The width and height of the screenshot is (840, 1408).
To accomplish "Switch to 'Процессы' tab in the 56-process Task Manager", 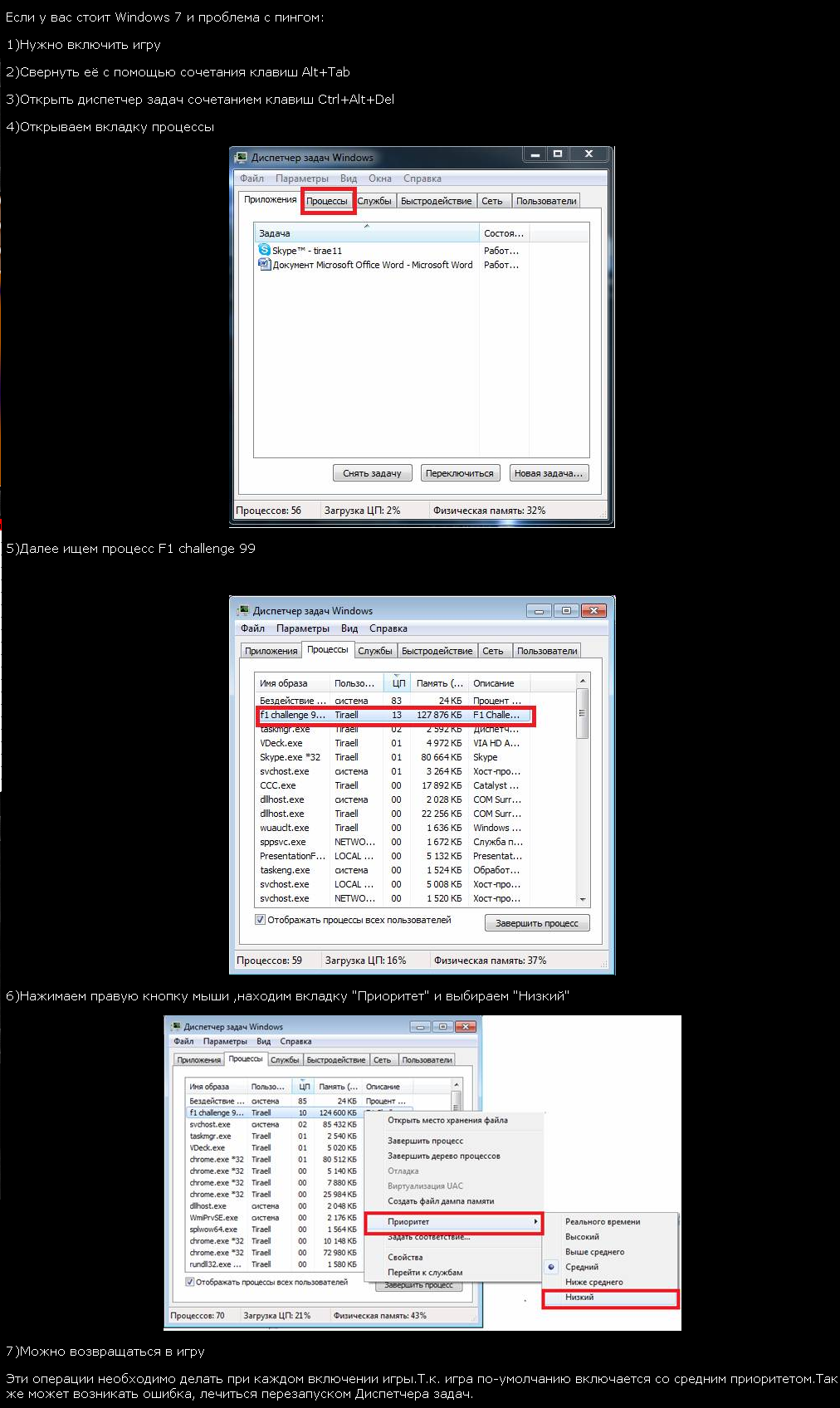I will click(327, 201).
